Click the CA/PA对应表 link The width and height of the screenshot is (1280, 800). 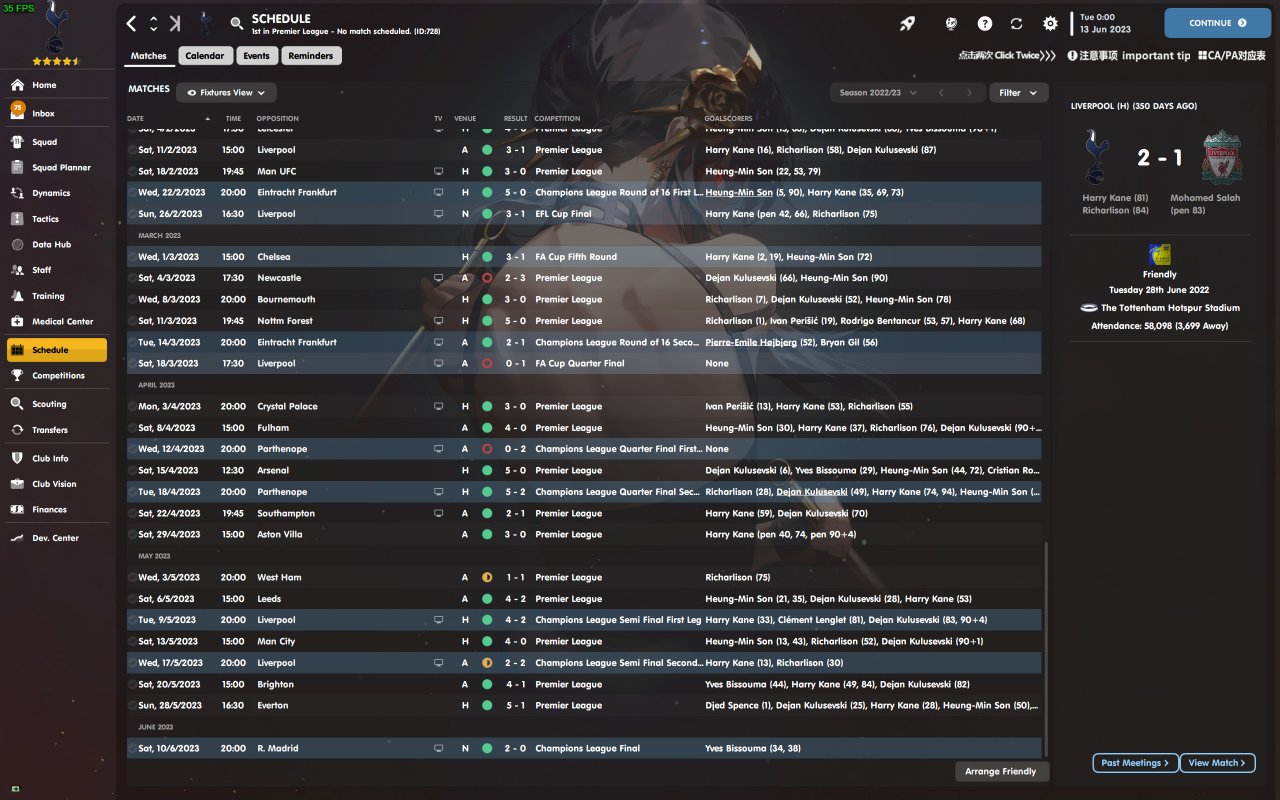(1232, 56)
